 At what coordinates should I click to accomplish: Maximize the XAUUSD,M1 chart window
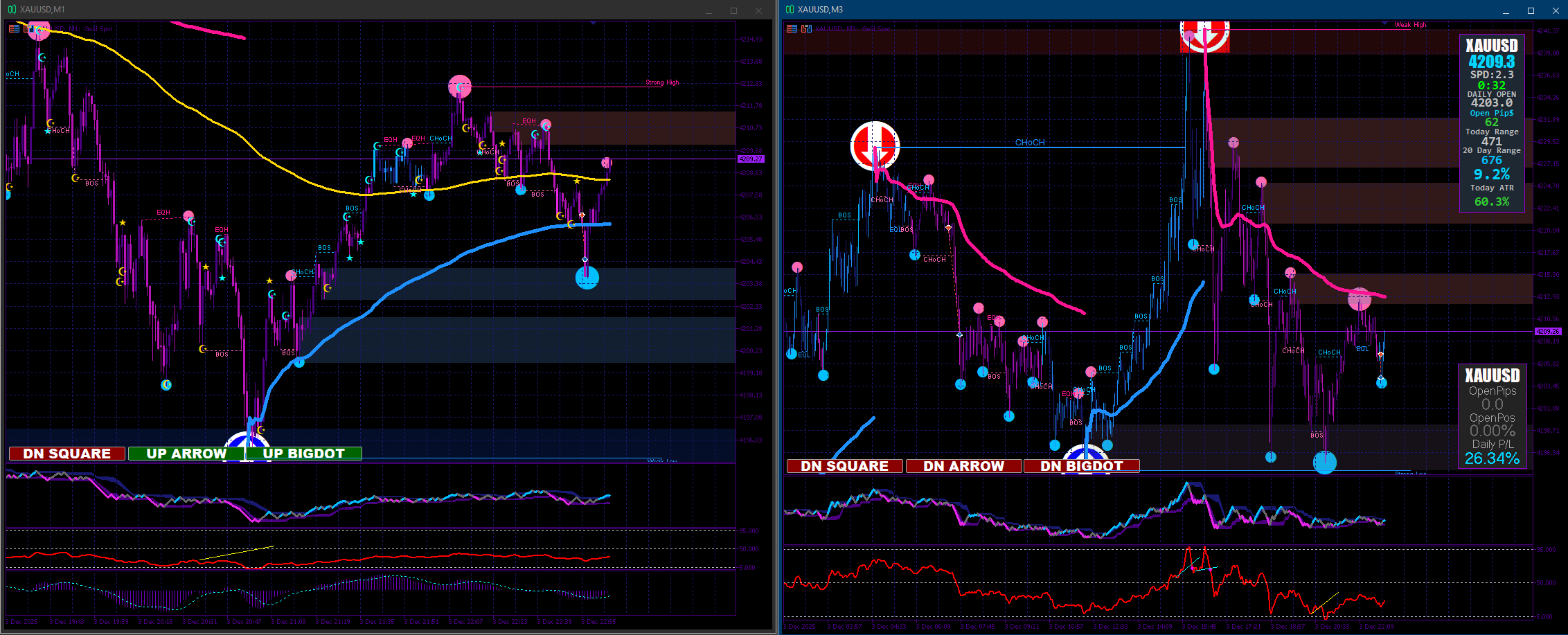734,10
